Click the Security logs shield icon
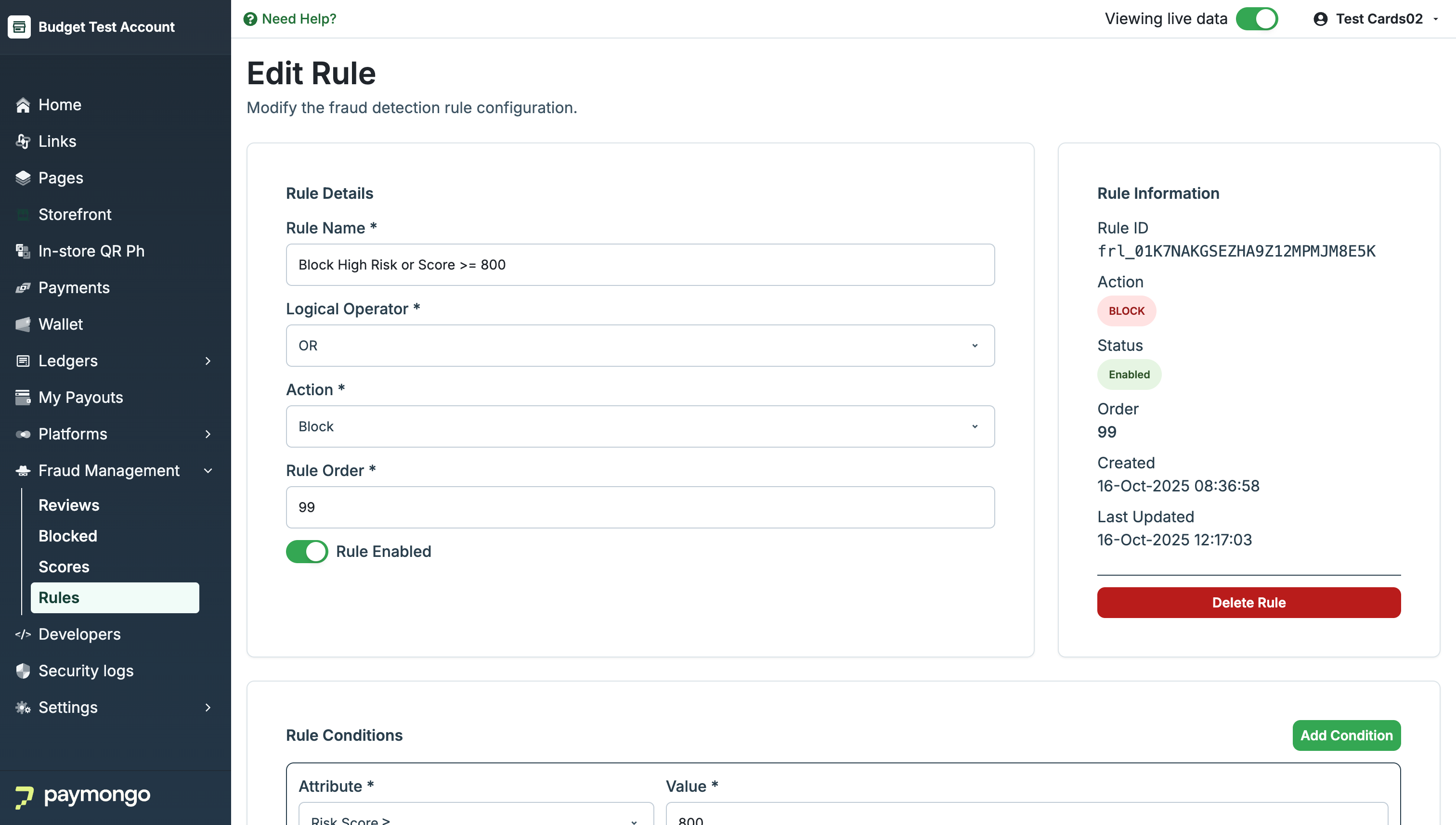 click(x=23, y=671)
